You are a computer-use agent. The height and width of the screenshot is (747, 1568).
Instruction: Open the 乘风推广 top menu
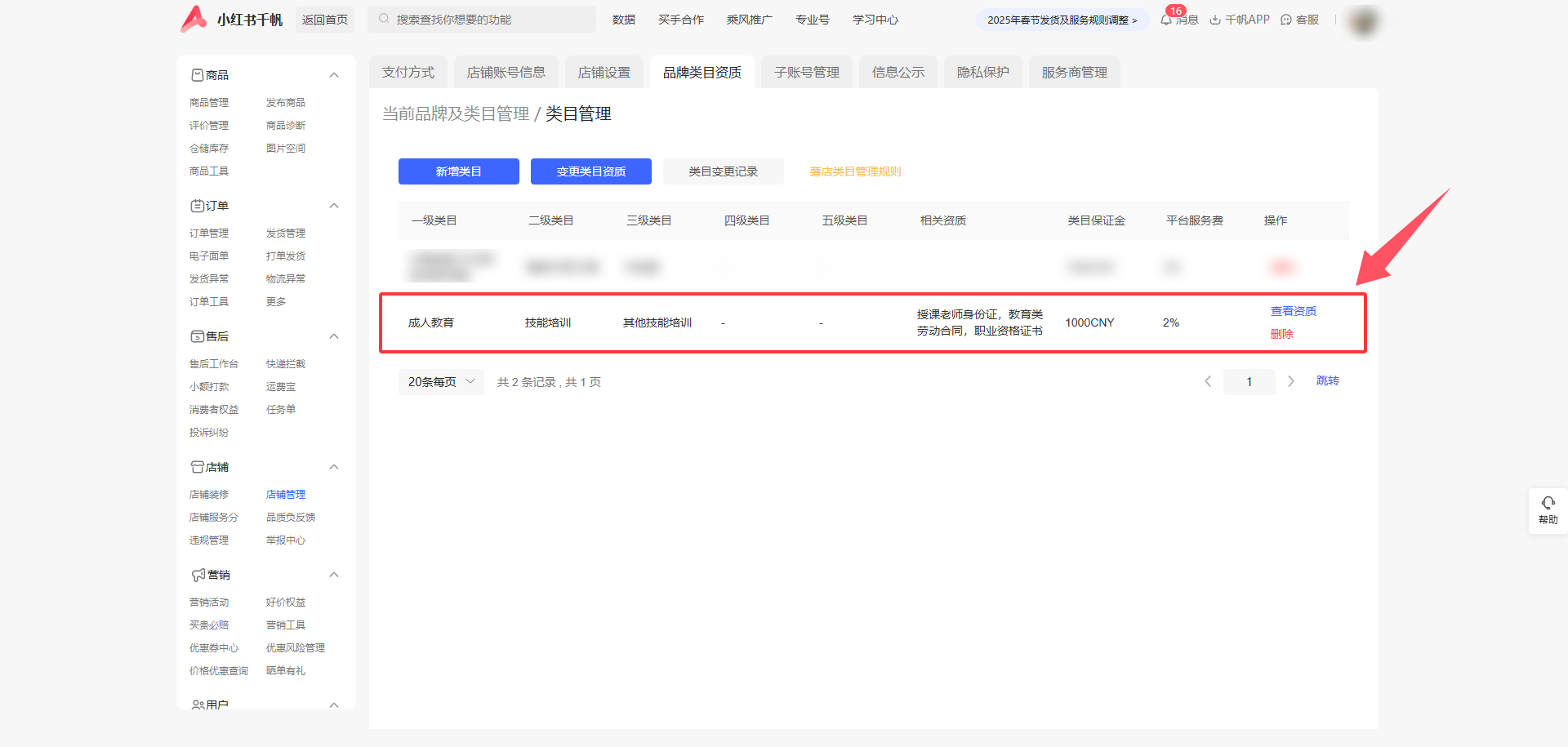pyautogui.click(x=750, y=20)
